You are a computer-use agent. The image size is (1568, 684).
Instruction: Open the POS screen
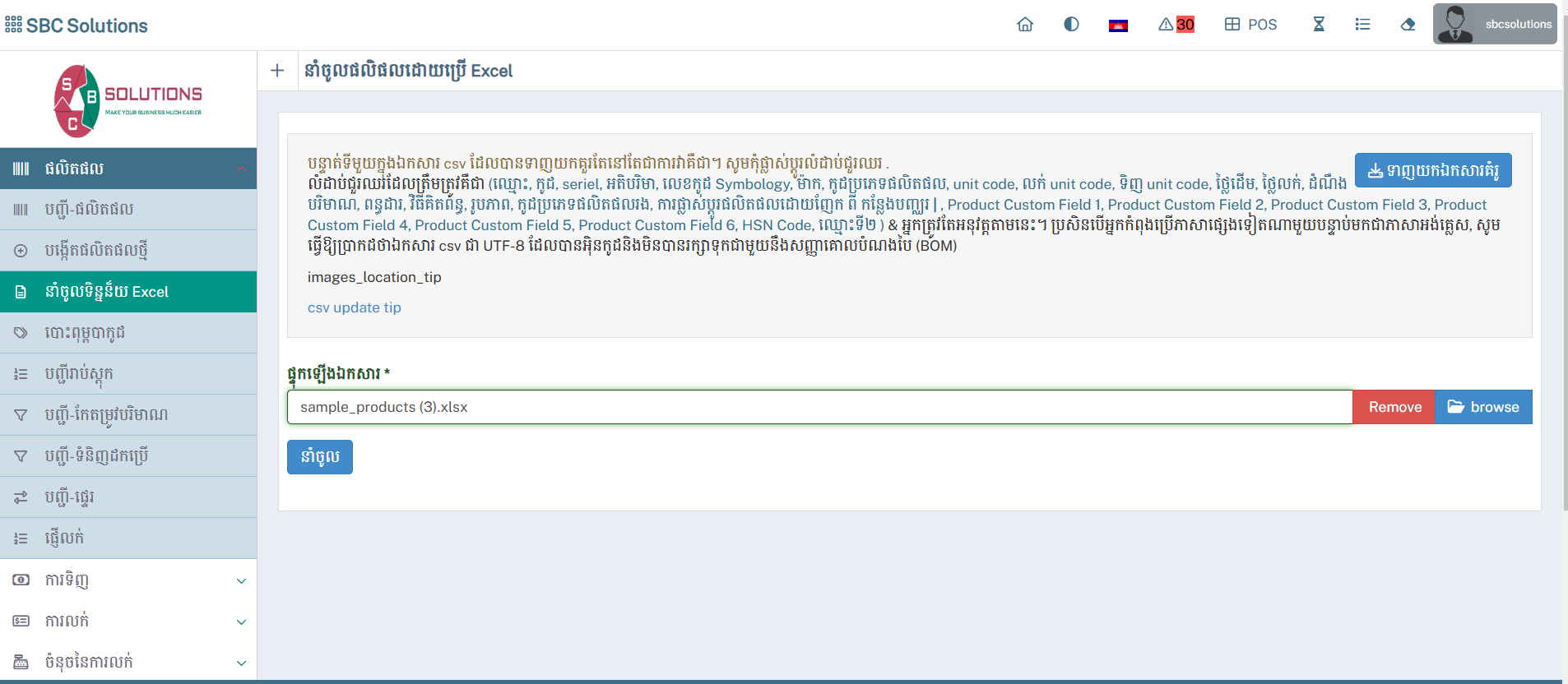1250,25
